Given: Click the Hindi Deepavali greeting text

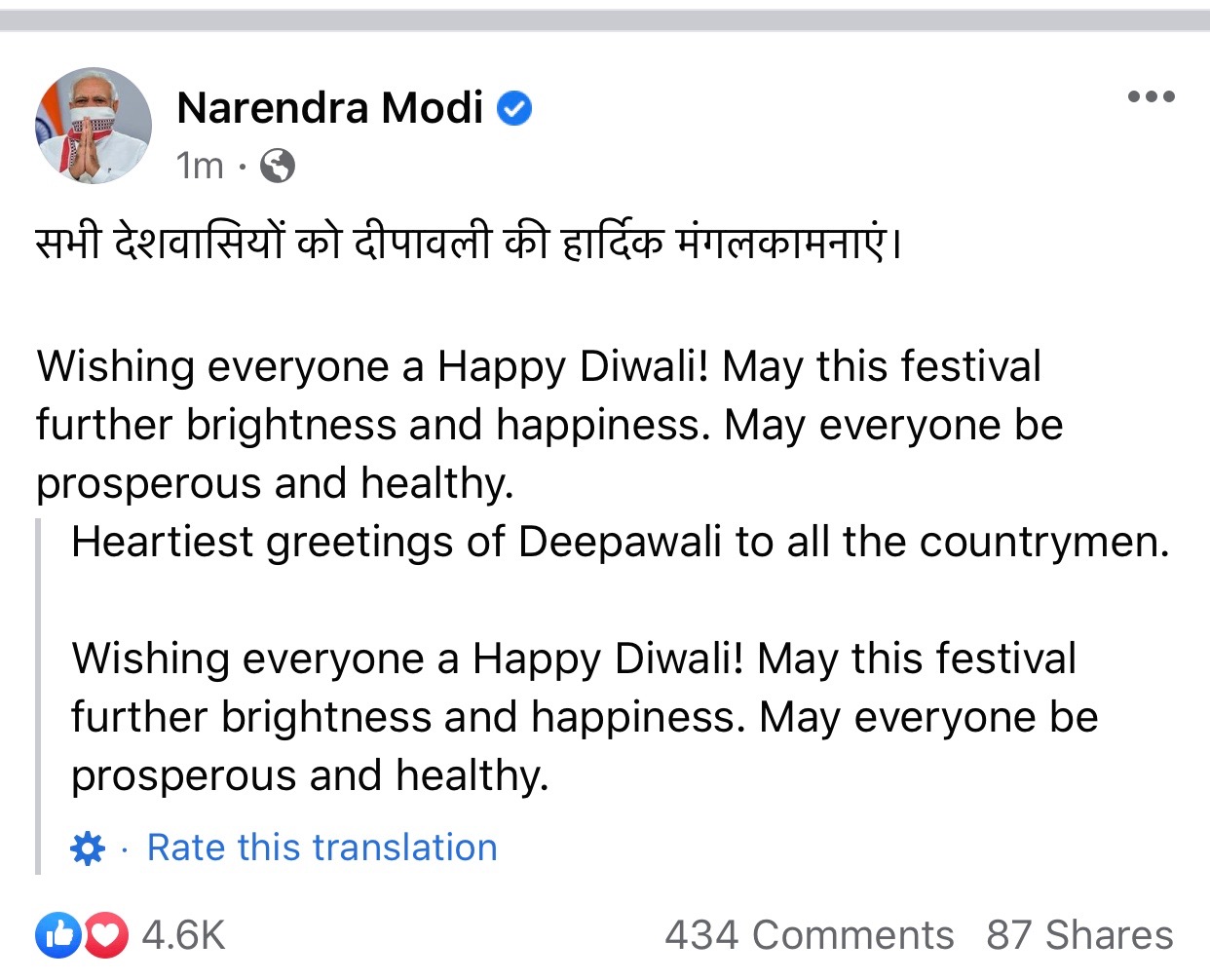Looking at the screenshot, I should click(470, 244).
